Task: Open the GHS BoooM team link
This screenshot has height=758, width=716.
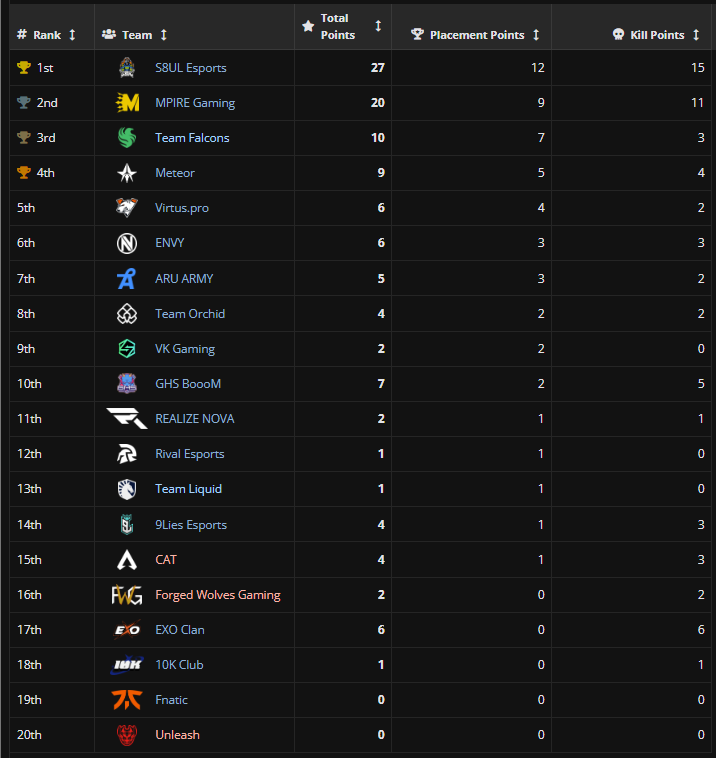Action: point(188,383)
